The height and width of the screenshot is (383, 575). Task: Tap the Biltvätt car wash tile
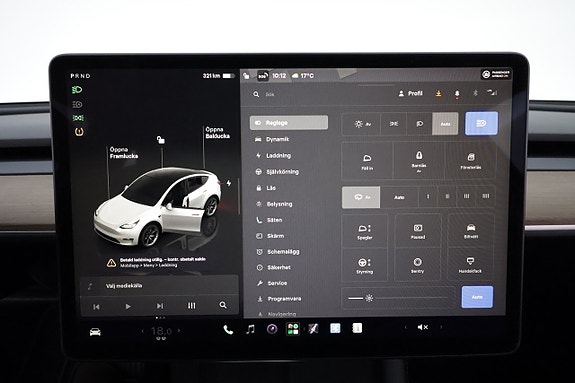click(471, 231)
